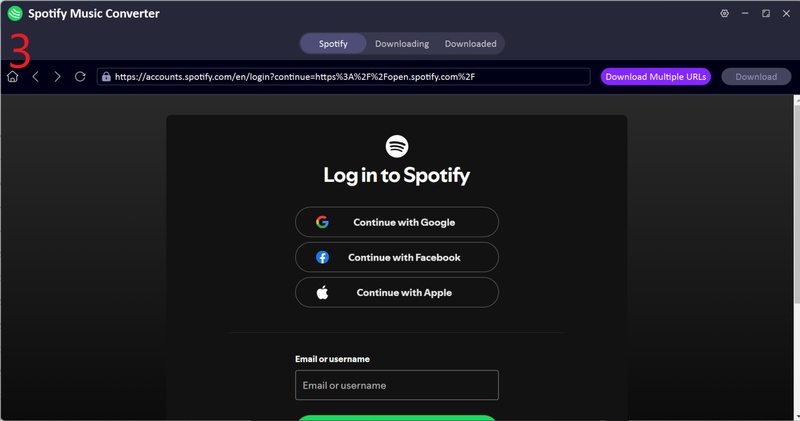Image resolution: width=800 pixels, height=421 pixels.
Task: Click the Spotify Music Converter app logo
Action: click(15, 13)
